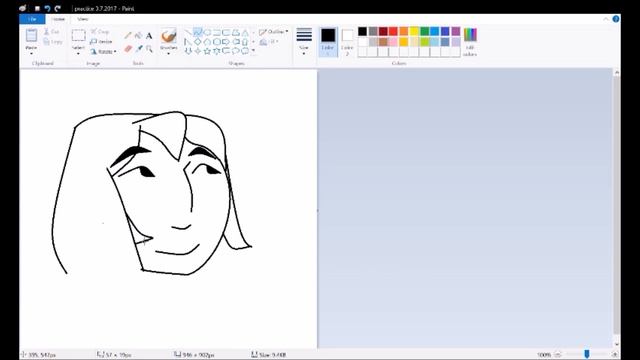Click the Save icon in title bar
The image size is (640, 360).
(37, 8)
